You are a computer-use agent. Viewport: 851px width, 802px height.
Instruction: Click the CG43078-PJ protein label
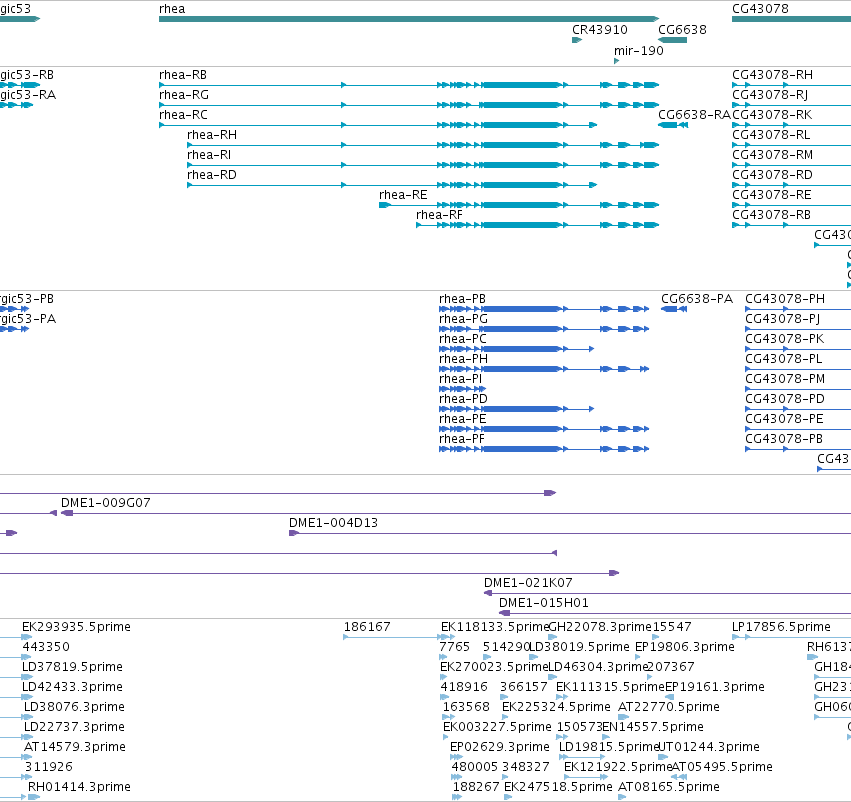coord(783,319)
